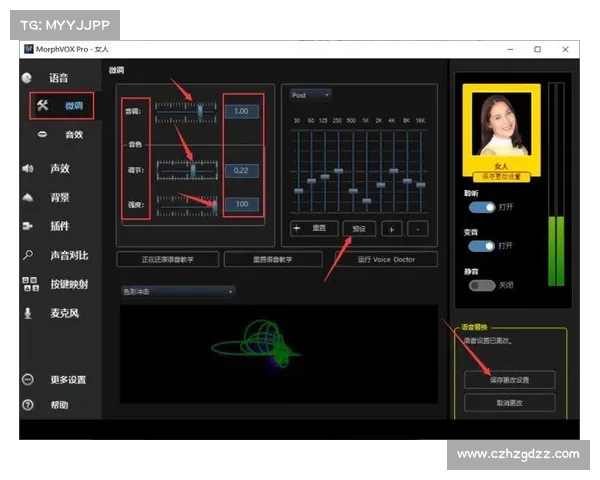This screenshot has width=600, height=480.
Task: Click the 语音设置已更改 status text
Action: click(488, 341)
